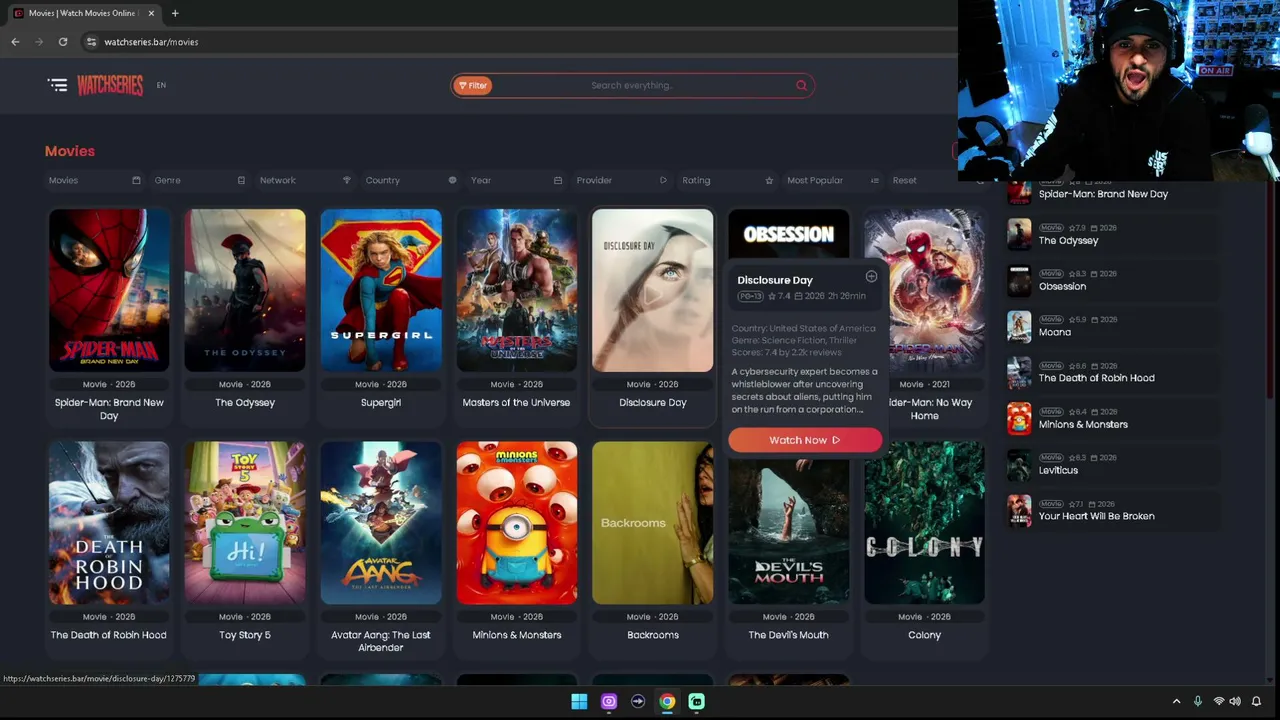
Task: Click the search magnifier icon
Action: tap(801, 85)
